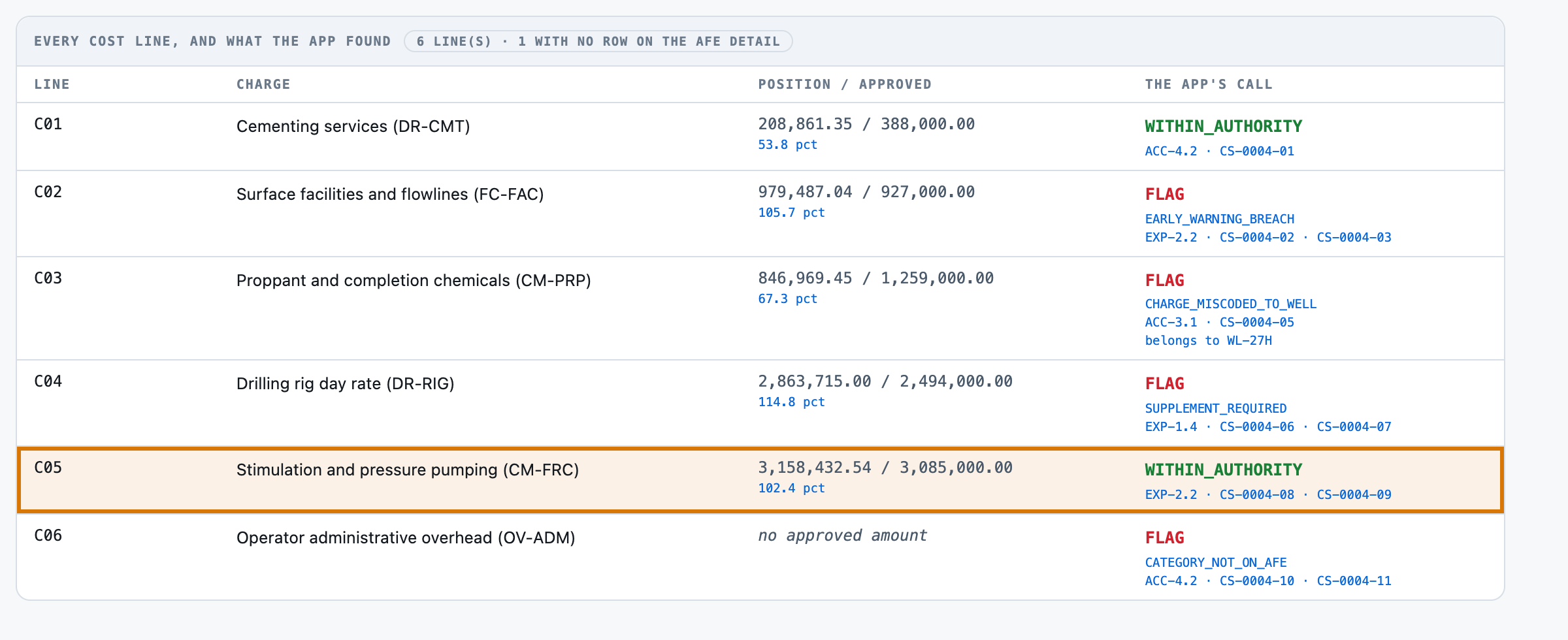Click the EARLY_WARNING_BREACH reason code
The image size is (1568, 640).
click(x=1219, y=219)
